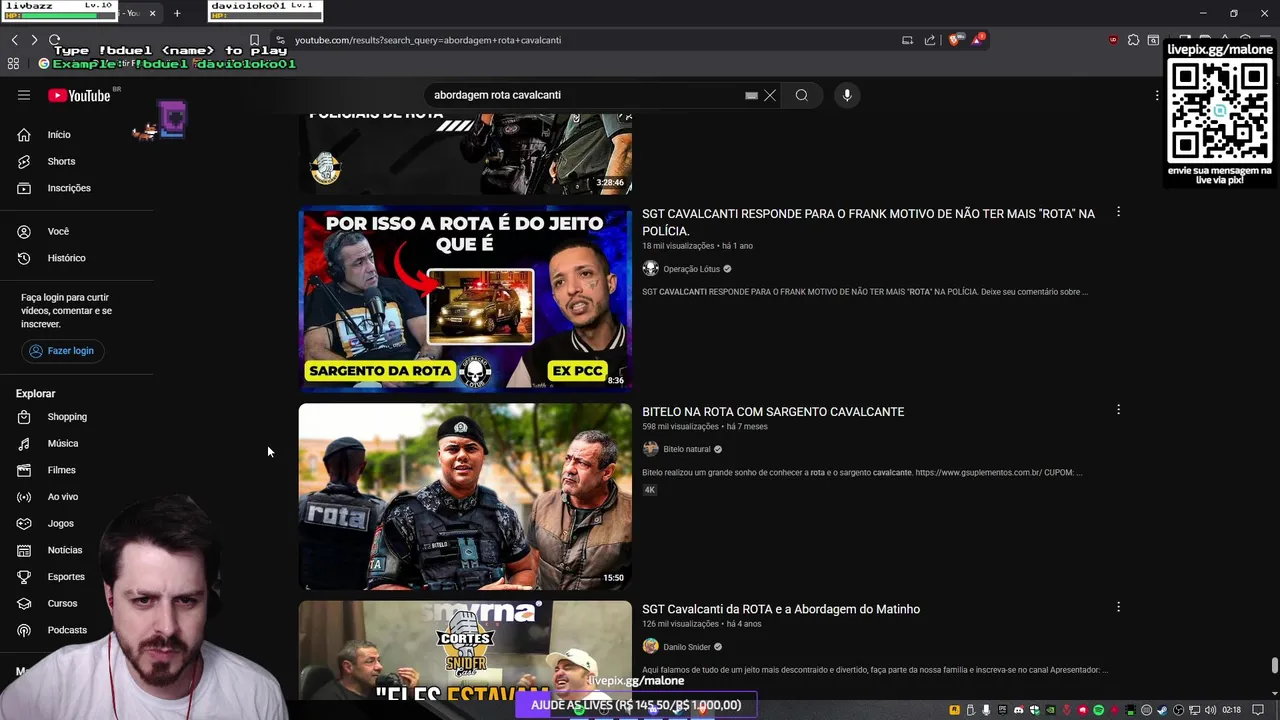Viewport: 1280px width, 720px height.
Task: Open Discord from the system tray
Action: pyautogui.click(x=1018, y=710)
